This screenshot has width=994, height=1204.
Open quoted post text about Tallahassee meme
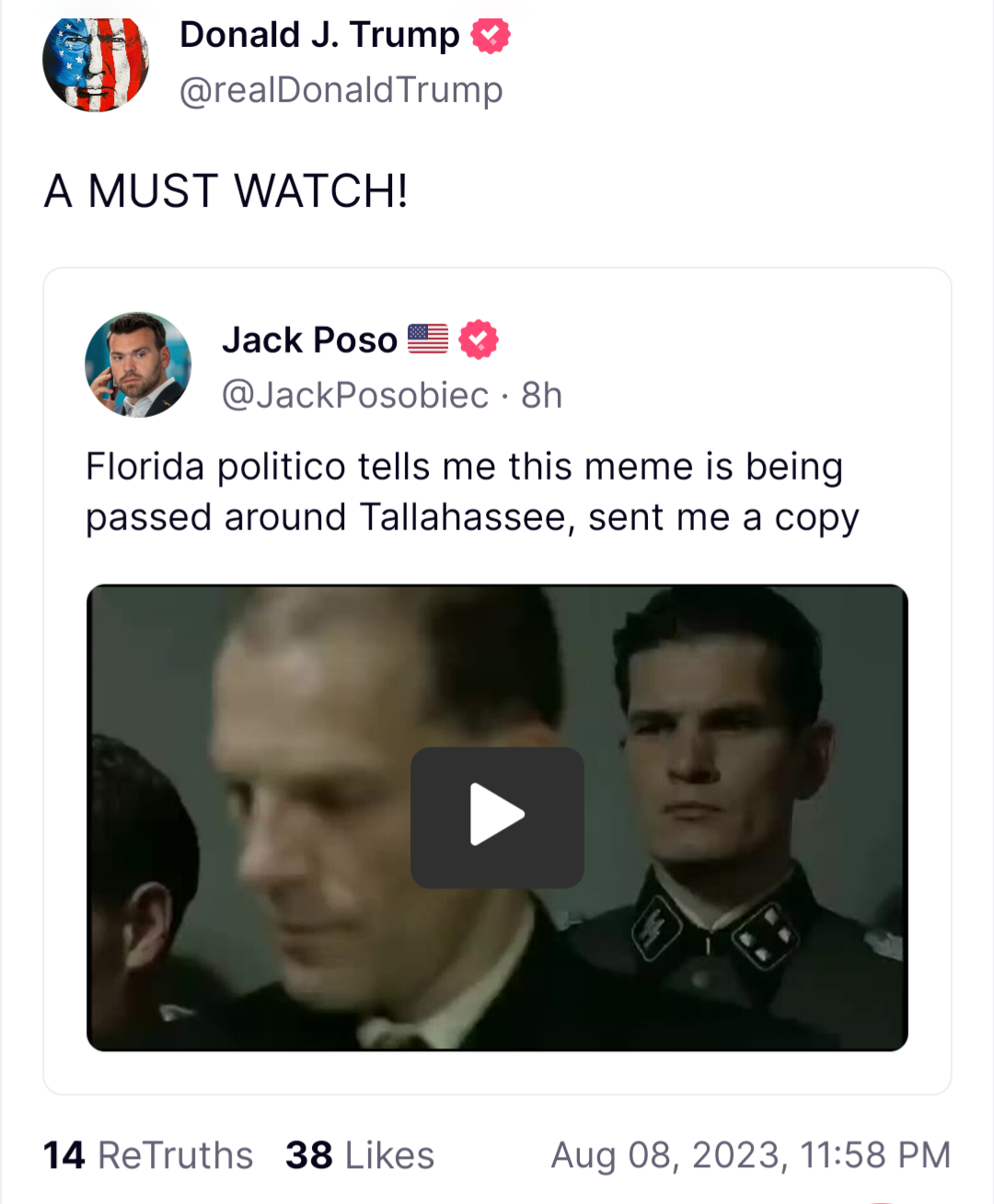click(472, 492)
